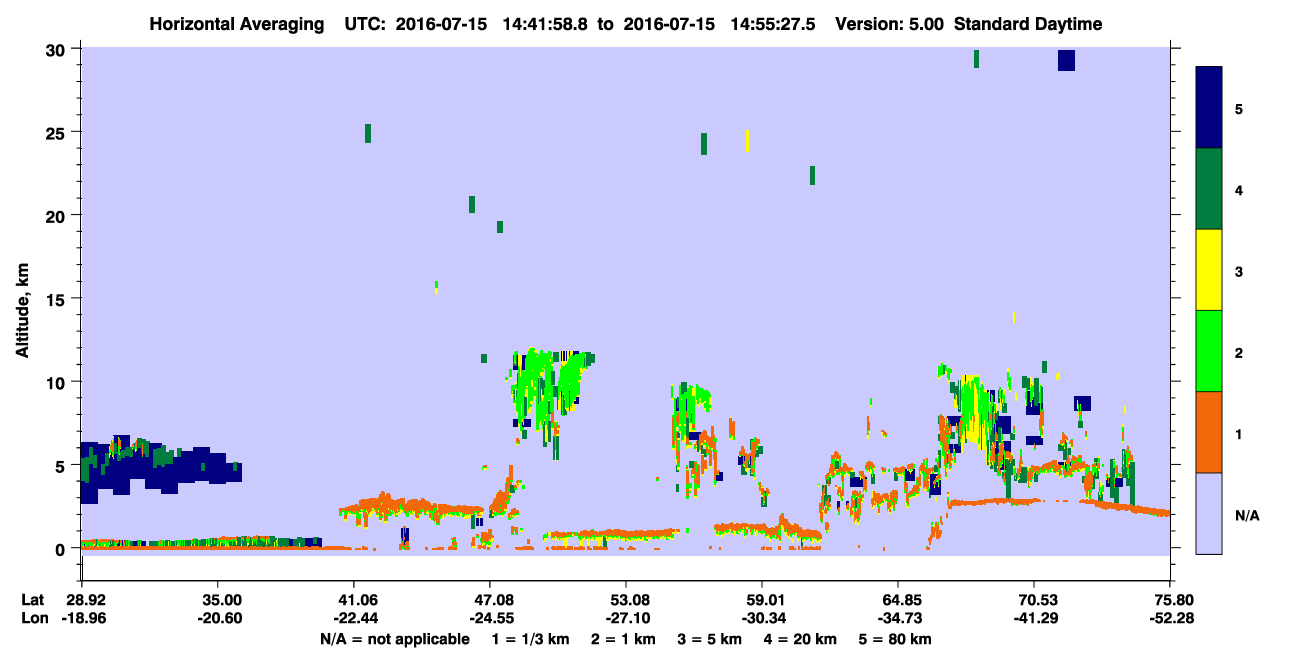1300x667 pixels.
Task: Click the yellow marker near 25 km altitude
Action: pos(747,140)
